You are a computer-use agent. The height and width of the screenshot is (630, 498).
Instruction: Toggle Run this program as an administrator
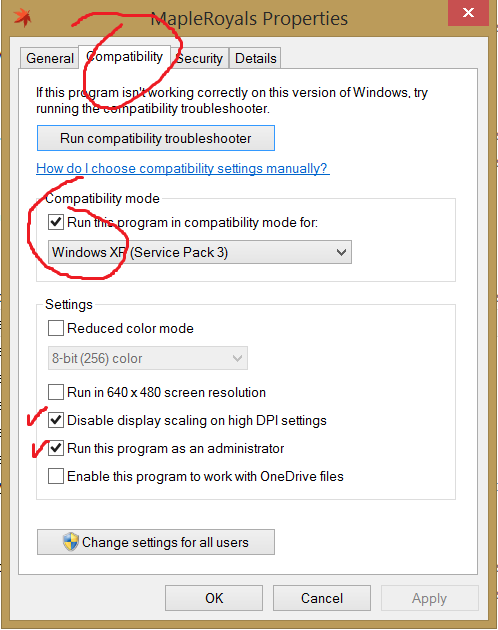(56, 448)
